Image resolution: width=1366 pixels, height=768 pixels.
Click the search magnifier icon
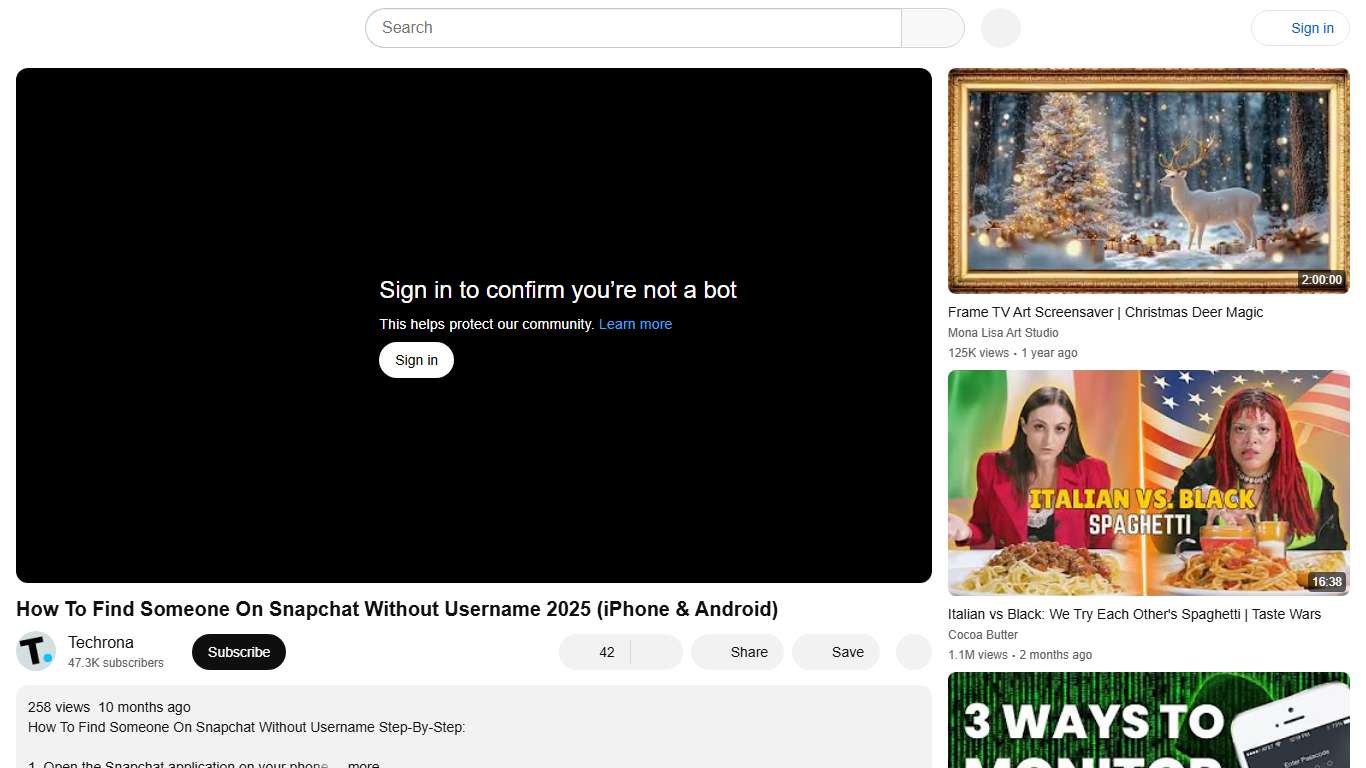click(931, 28)
